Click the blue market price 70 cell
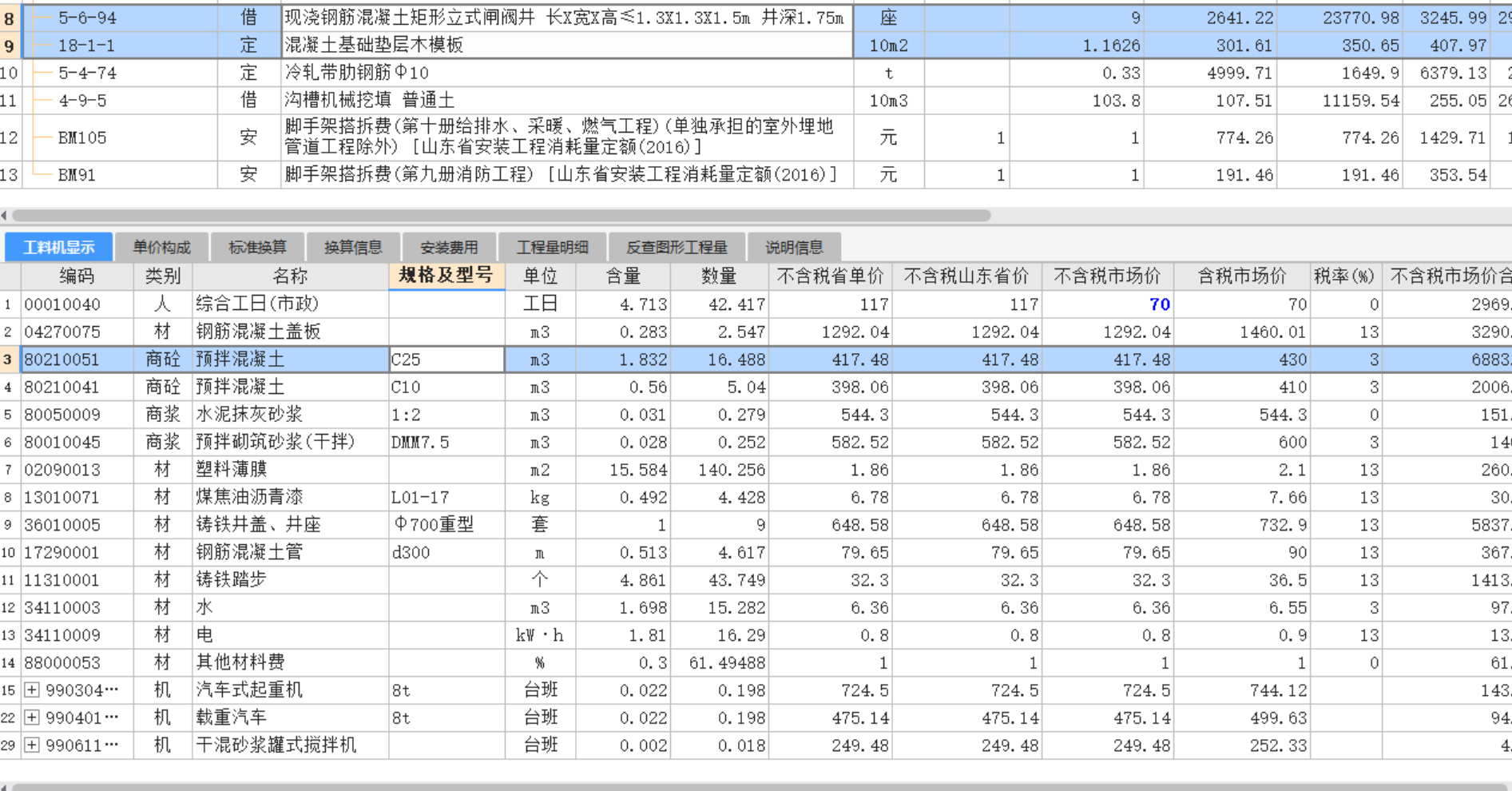 (x=1107, y=304)
